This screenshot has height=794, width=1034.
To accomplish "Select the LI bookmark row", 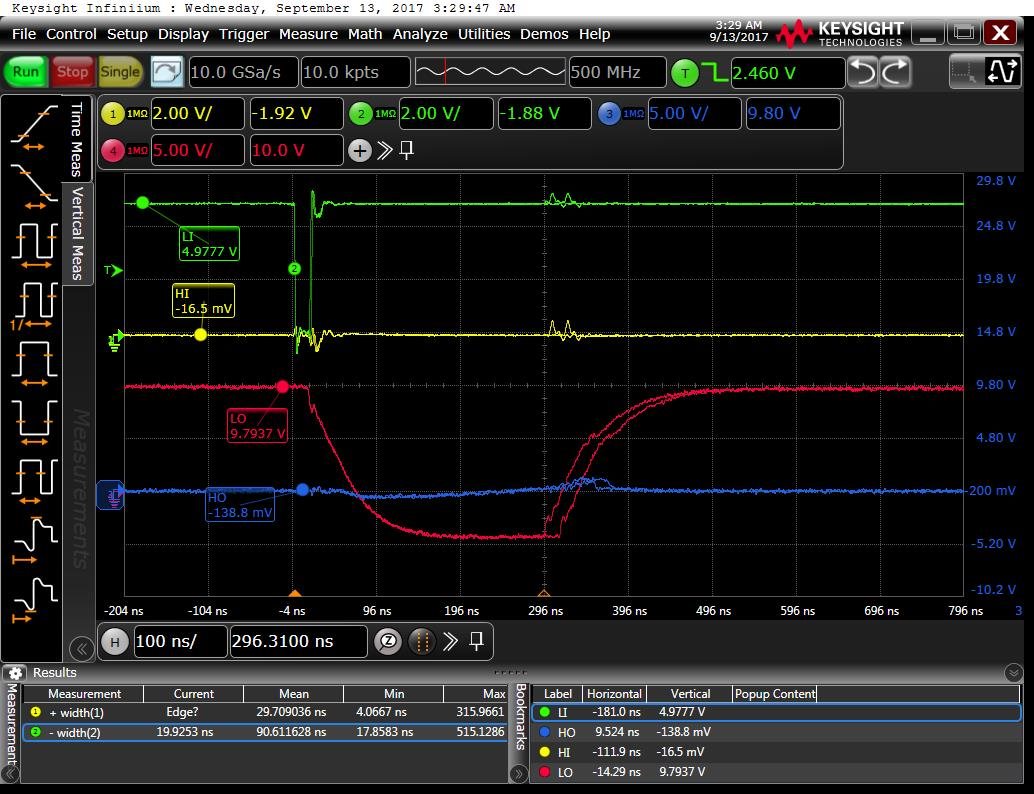I will [x=776, y=712].
